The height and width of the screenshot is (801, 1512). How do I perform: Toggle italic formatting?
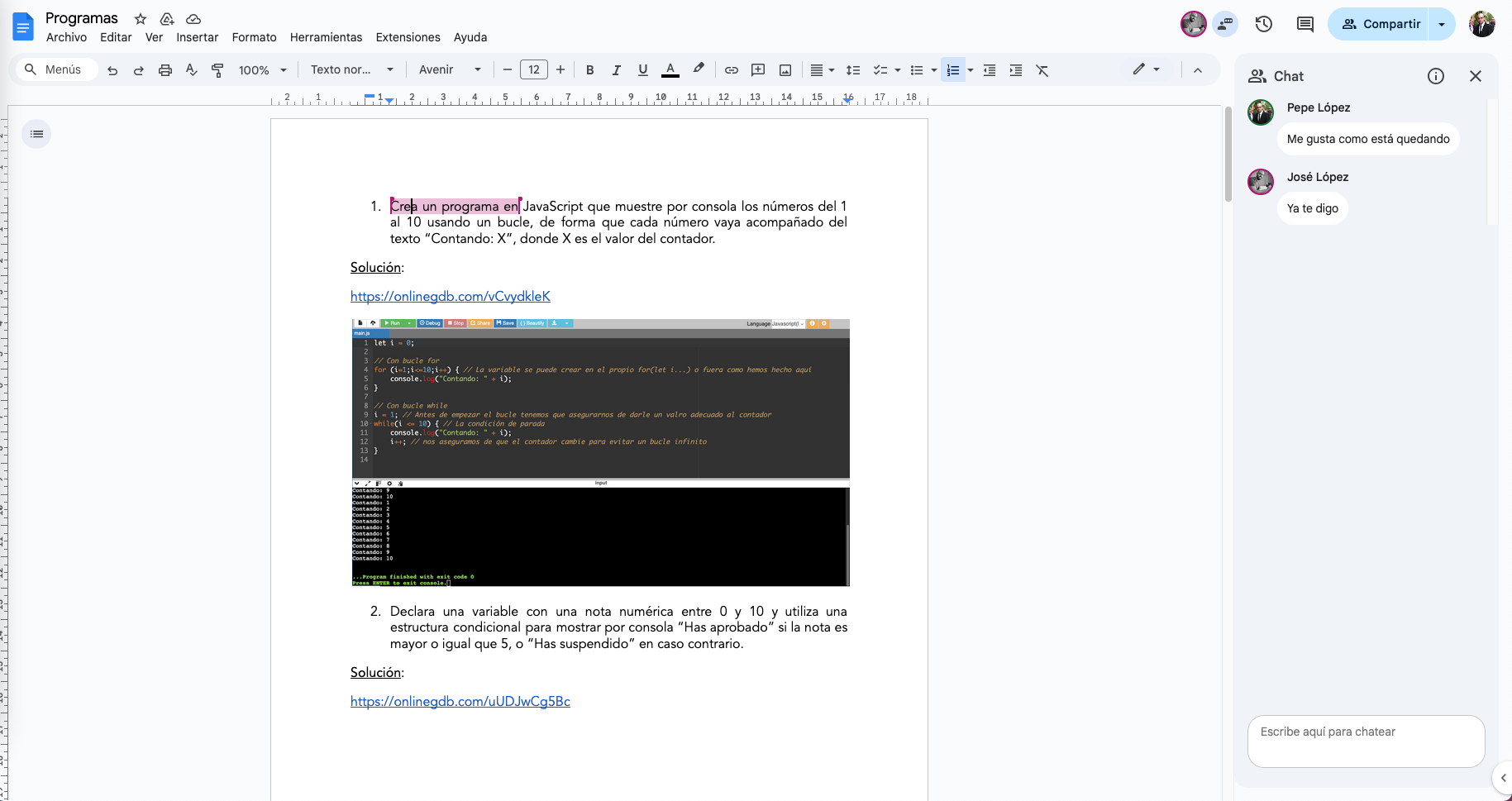(616, 70)
